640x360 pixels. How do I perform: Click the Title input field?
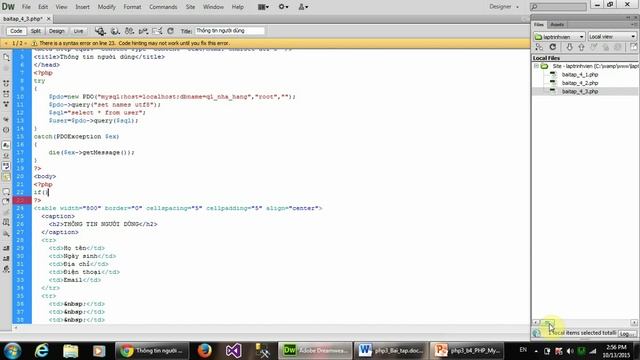click(x=229, y=31)
